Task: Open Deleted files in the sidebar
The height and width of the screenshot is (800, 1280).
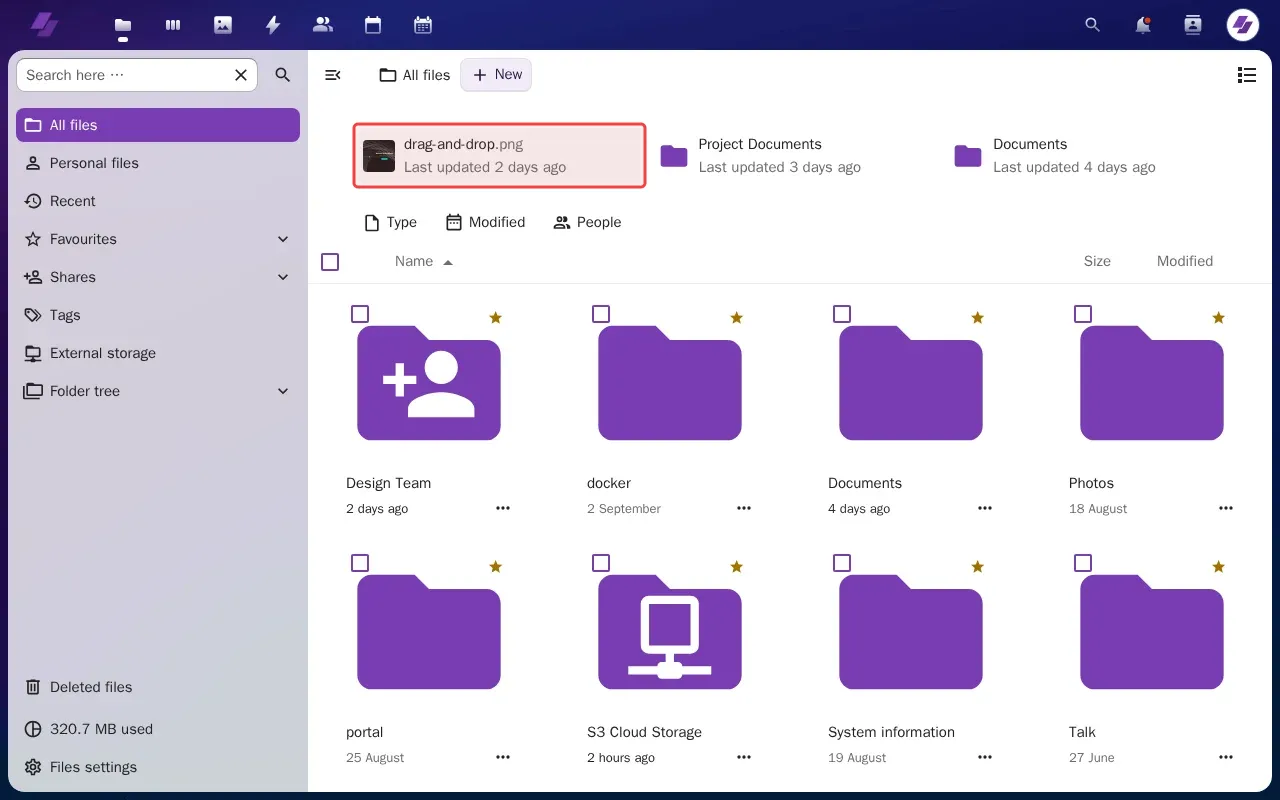Action: 90,687
